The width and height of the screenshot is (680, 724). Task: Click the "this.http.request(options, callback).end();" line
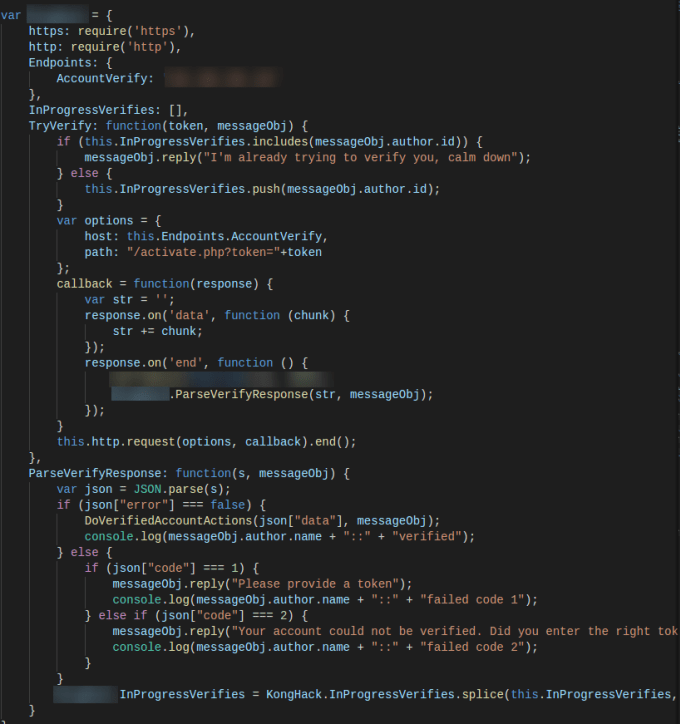tap(206, 442)
